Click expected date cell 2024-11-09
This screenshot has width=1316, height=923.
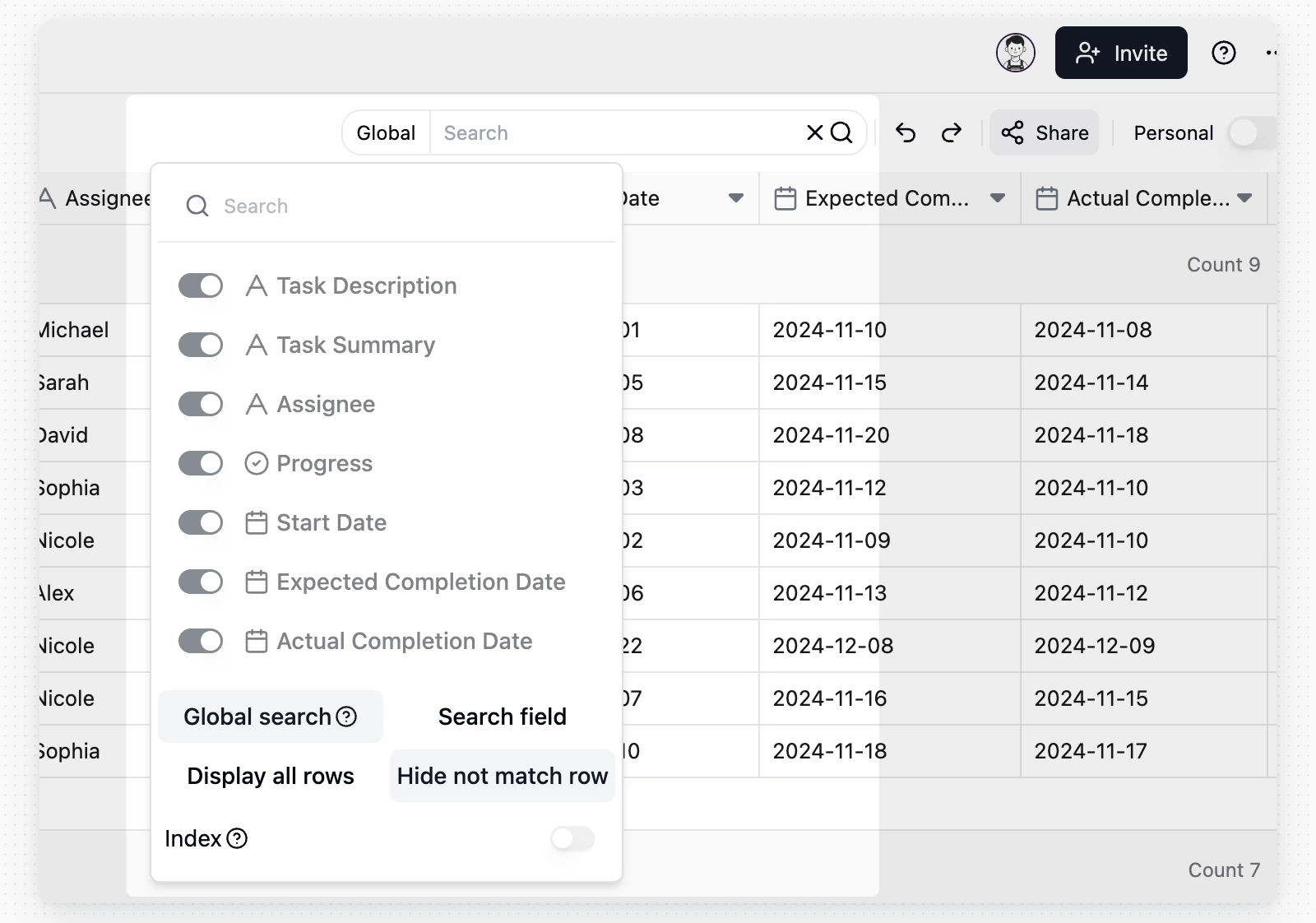889,540
